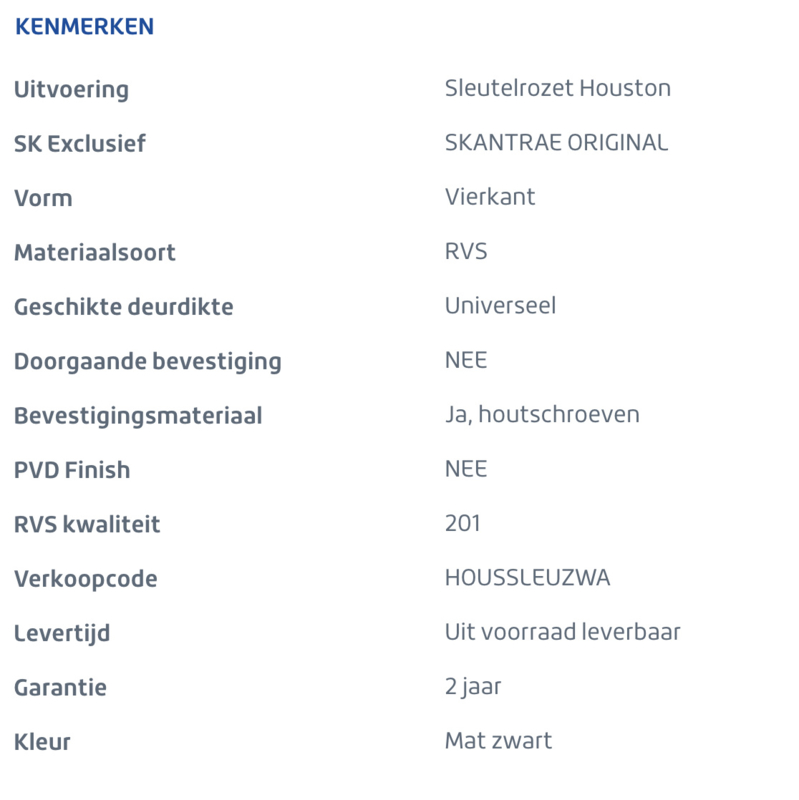
Task: Click the Ja, houtschroeven value
Action: (542, 415)
